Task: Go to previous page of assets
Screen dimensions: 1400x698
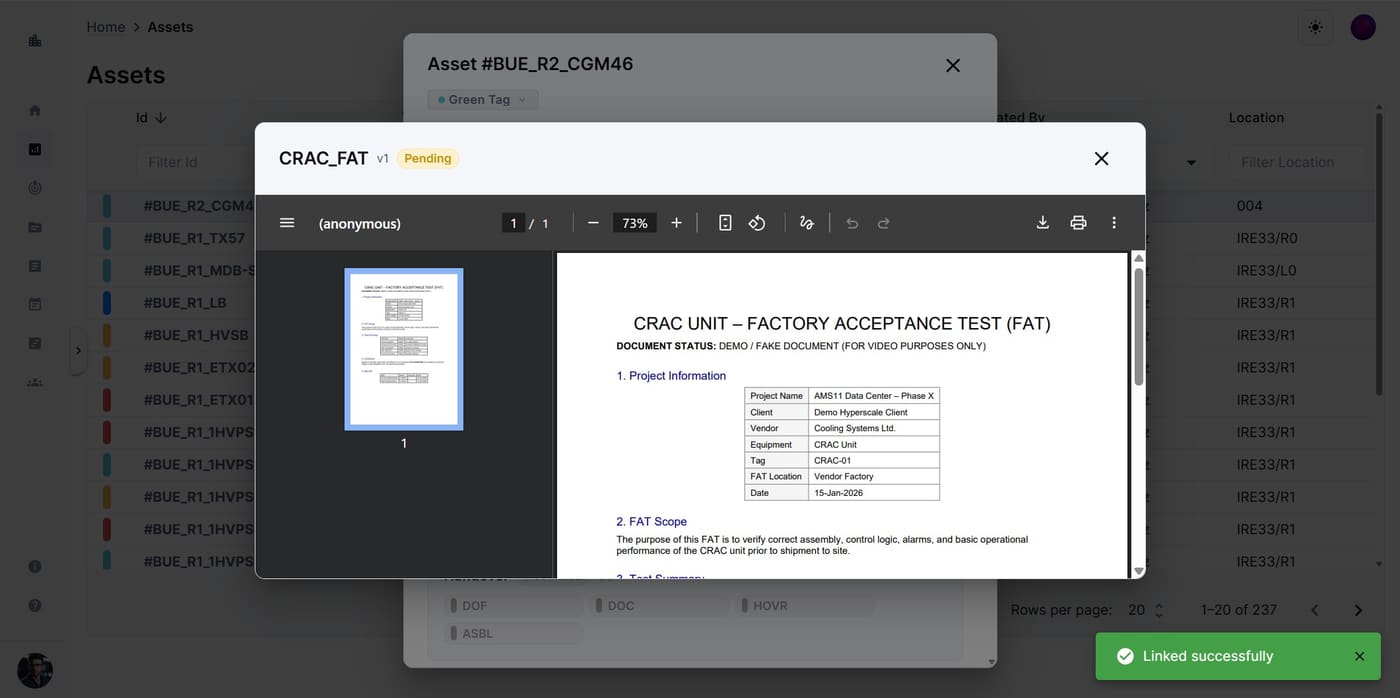Action: pyautogui.click(x=1315, y=610)
